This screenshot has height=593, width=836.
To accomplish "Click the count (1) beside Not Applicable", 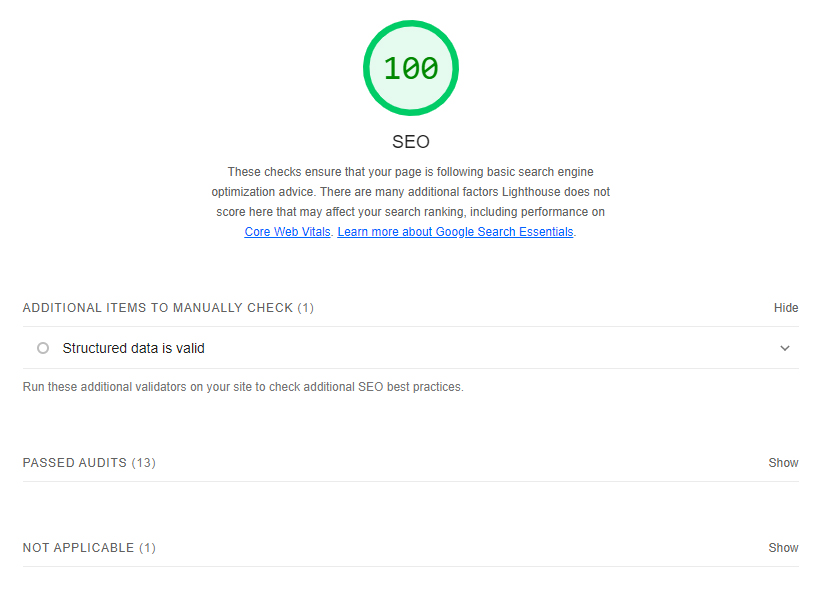I will coord(147,548).
